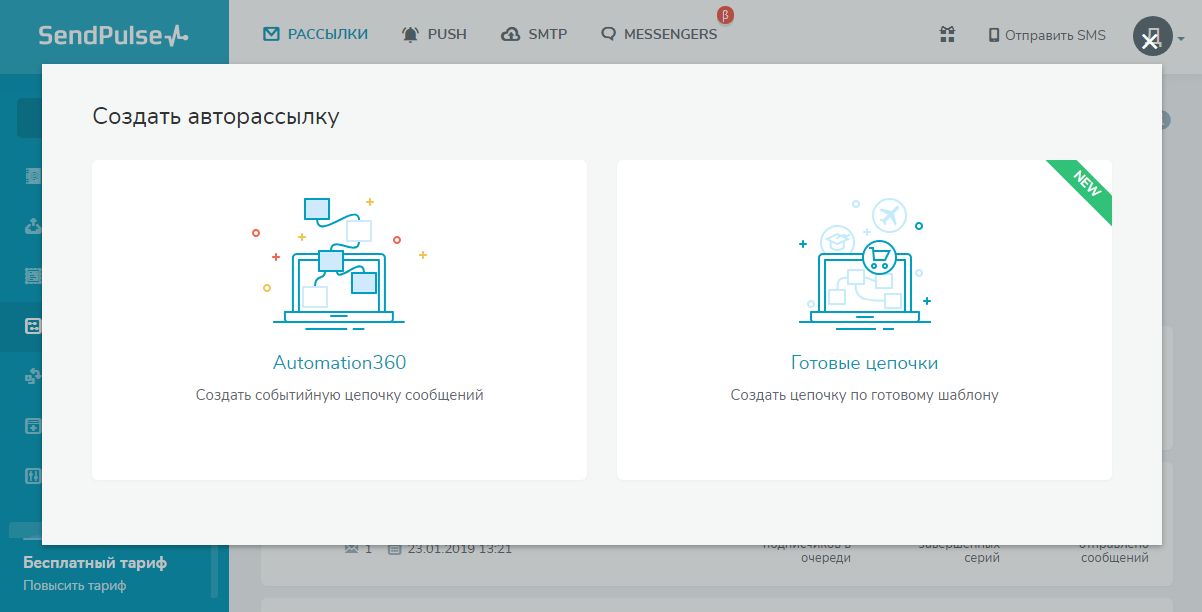The image size is (1202, 612).
Task: Click Отправить SMS in the header
Action: 1047,35
